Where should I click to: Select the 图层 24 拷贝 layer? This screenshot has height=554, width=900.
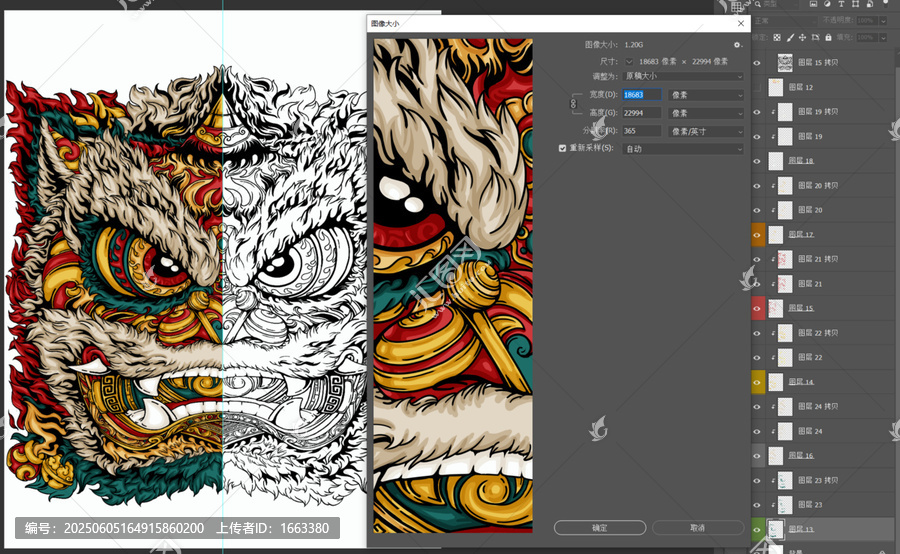(825, 406)
